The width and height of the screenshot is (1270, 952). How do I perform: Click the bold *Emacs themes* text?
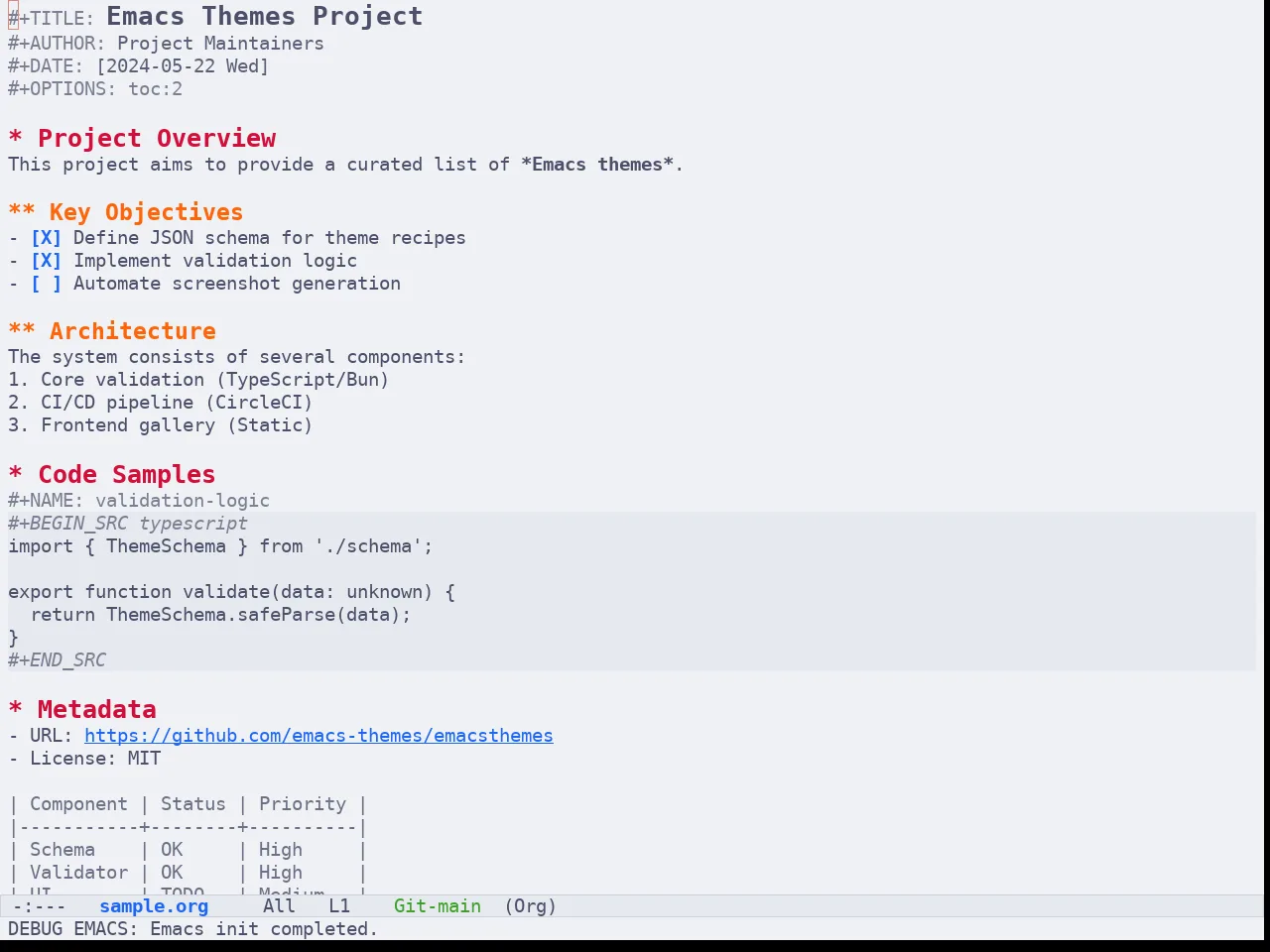[x=597, y=165]
